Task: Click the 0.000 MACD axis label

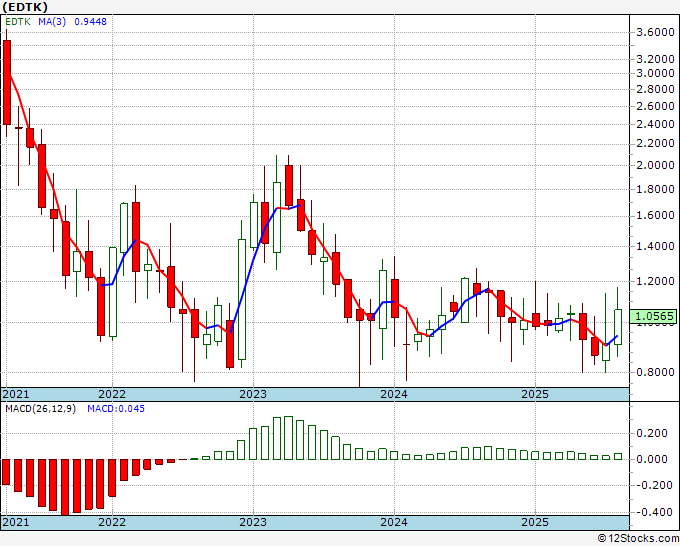Action: 652,459
